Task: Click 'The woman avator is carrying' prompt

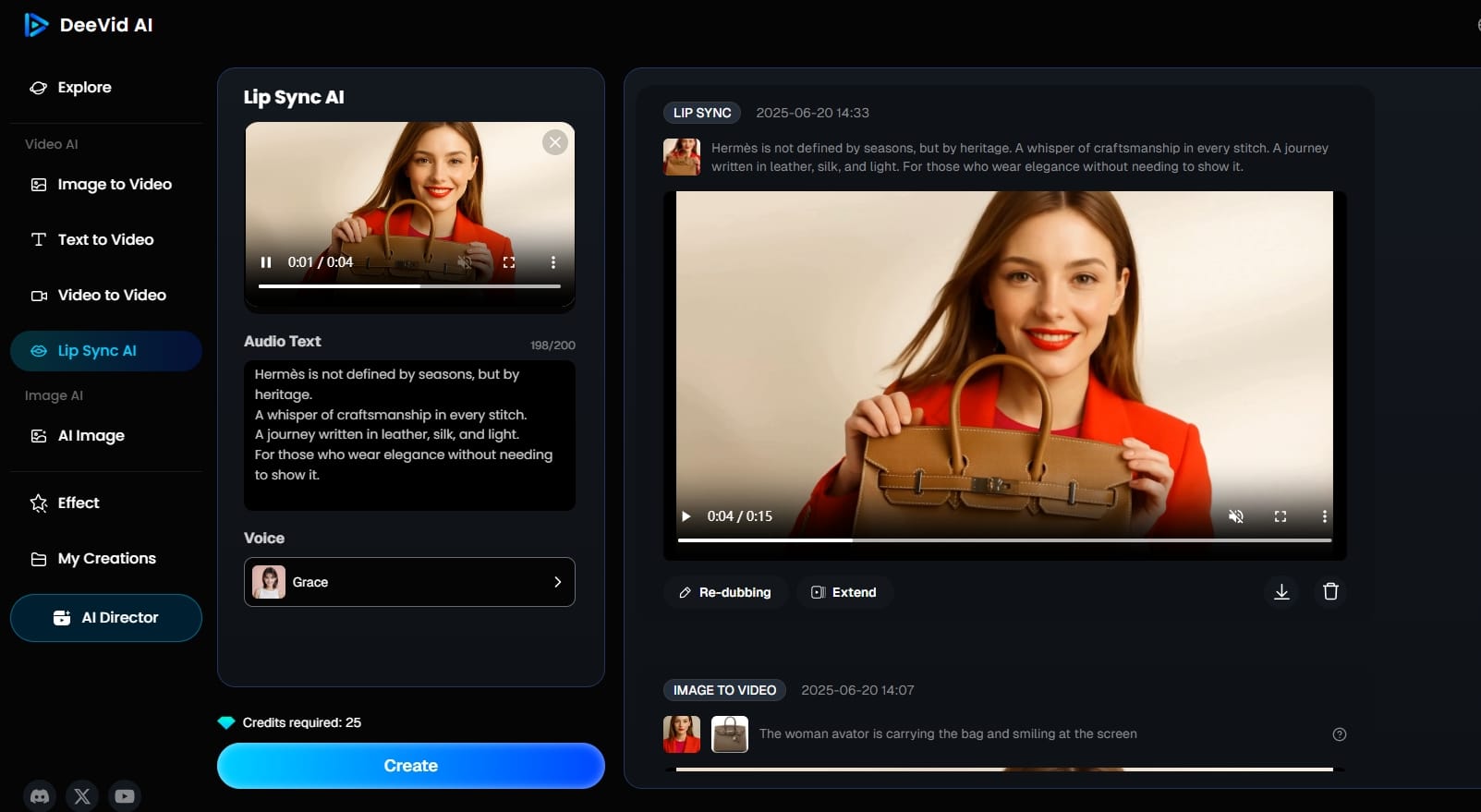Action: click(948, 734)
